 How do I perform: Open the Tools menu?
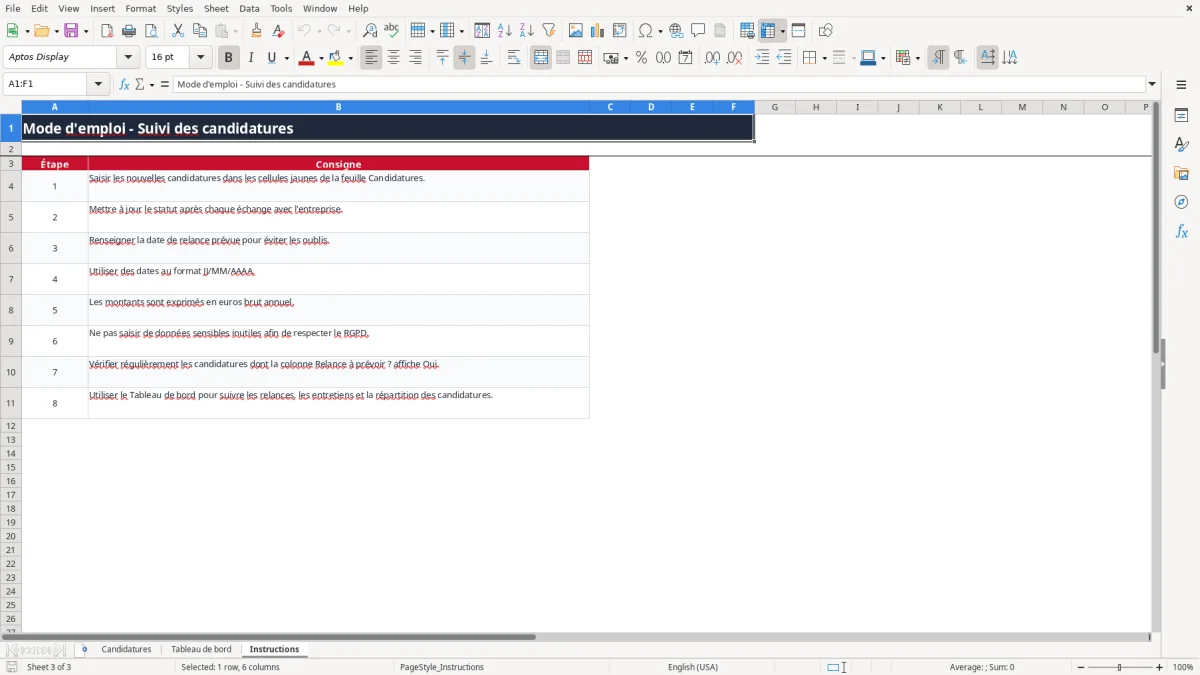(x=281, y=8)
